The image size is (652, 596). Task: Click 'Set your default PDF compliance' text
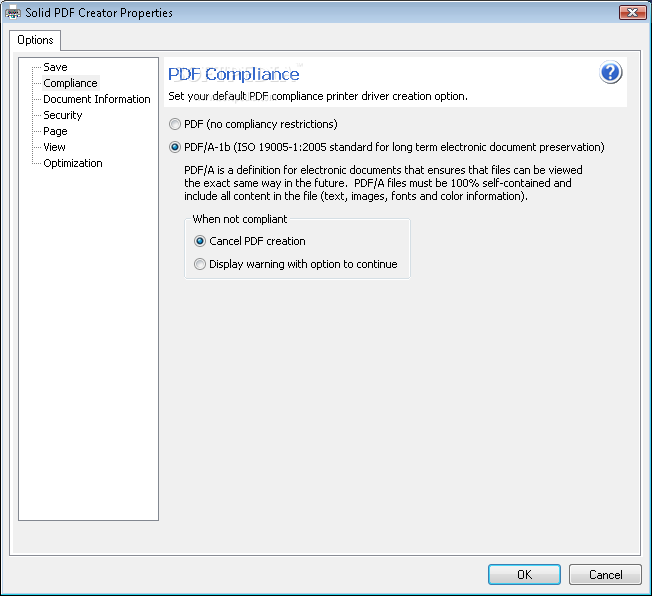(x=318, y=96)
